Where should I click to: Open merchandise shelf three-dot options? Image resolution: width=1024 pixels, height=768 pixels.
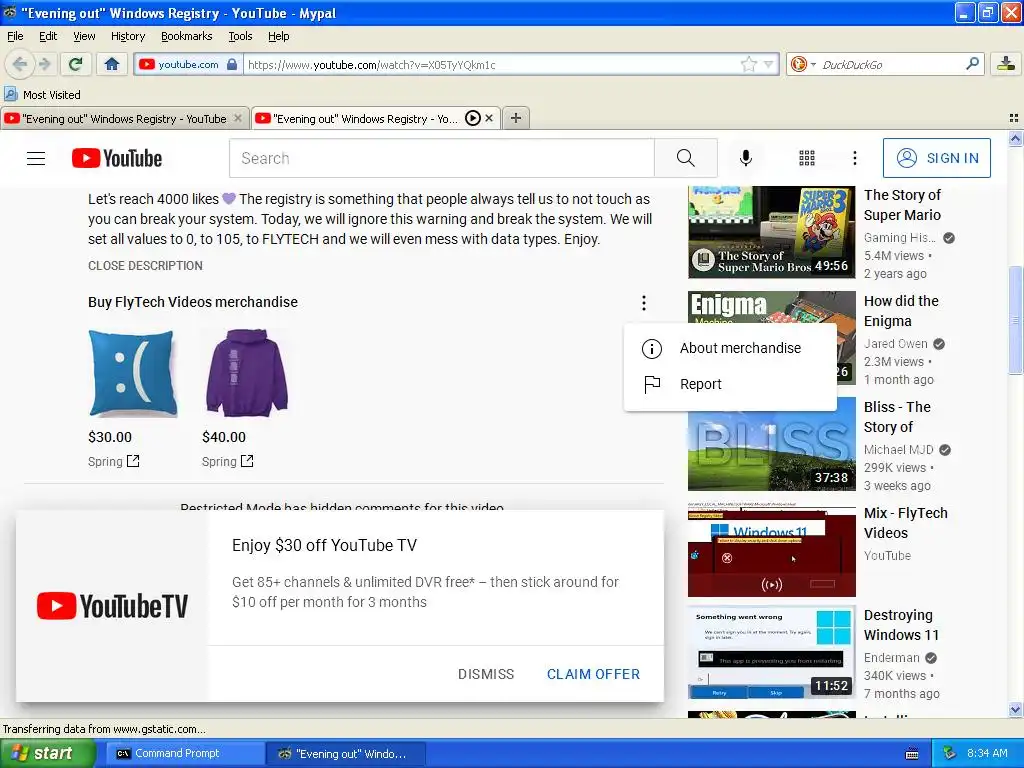(644, 302)
